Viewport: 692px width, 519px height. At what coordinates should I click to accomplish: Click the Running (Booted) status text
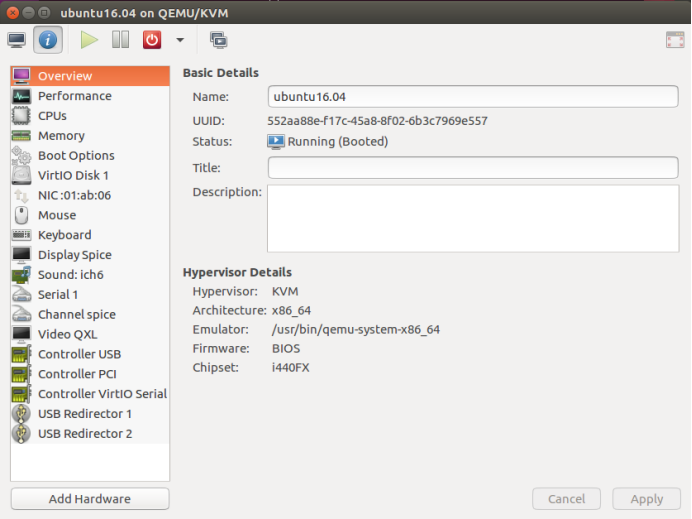pos(338,142)
